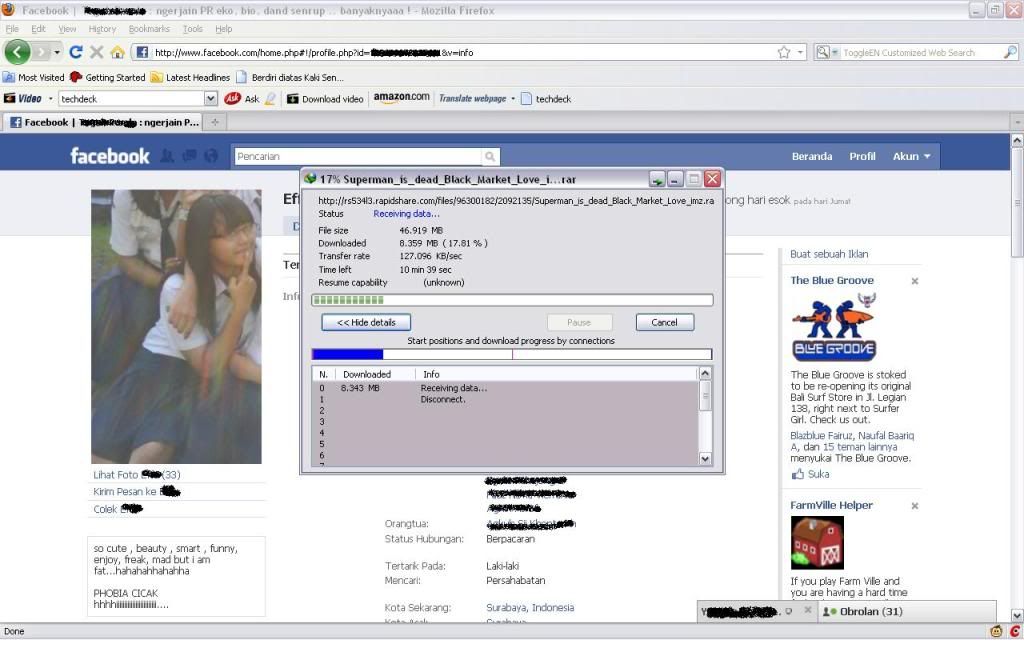Open amazon.com toolbar shortcut
Viewport: 1024px width, 672px height.
[x=401, y=97]
